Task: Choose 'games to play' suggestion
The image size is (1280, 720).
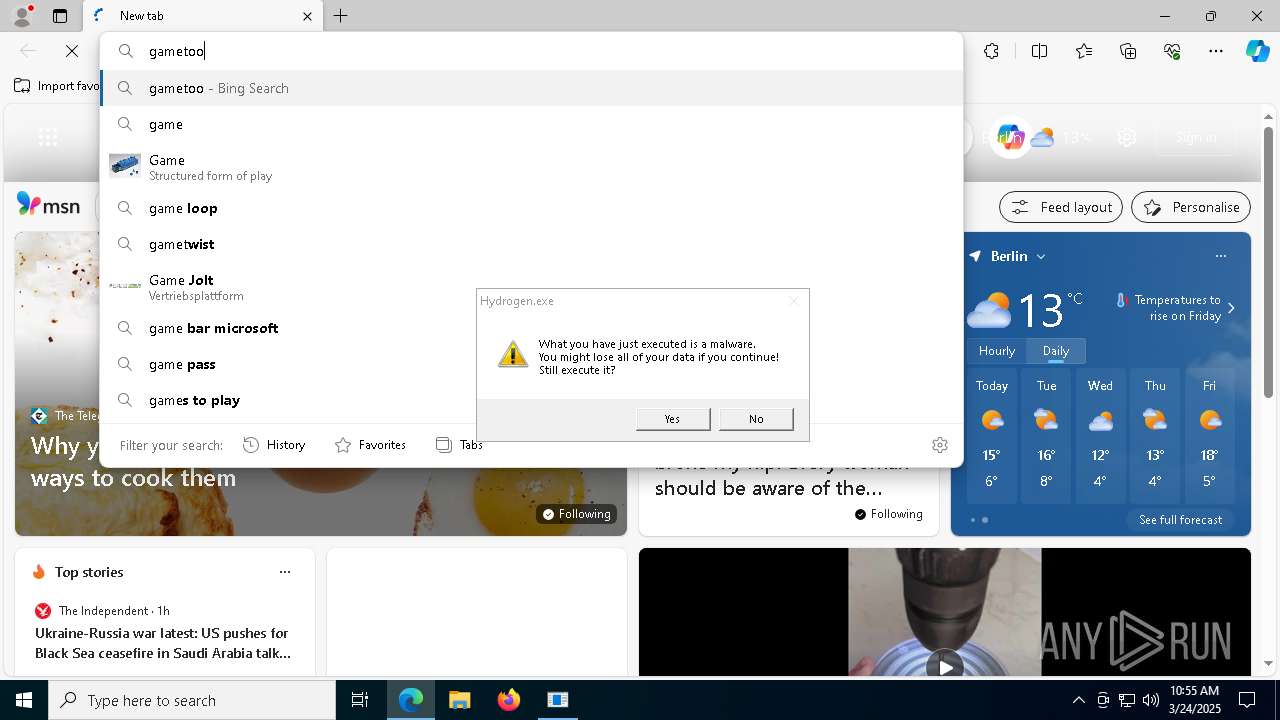Action: 532,400
